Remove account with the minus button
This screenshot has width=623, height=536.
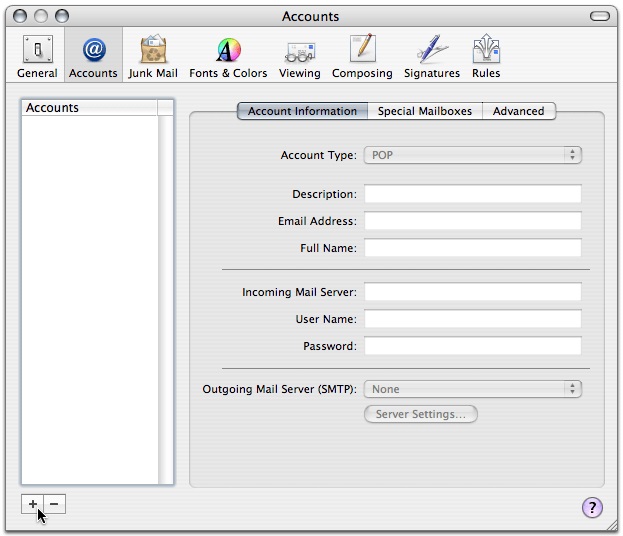54,504
